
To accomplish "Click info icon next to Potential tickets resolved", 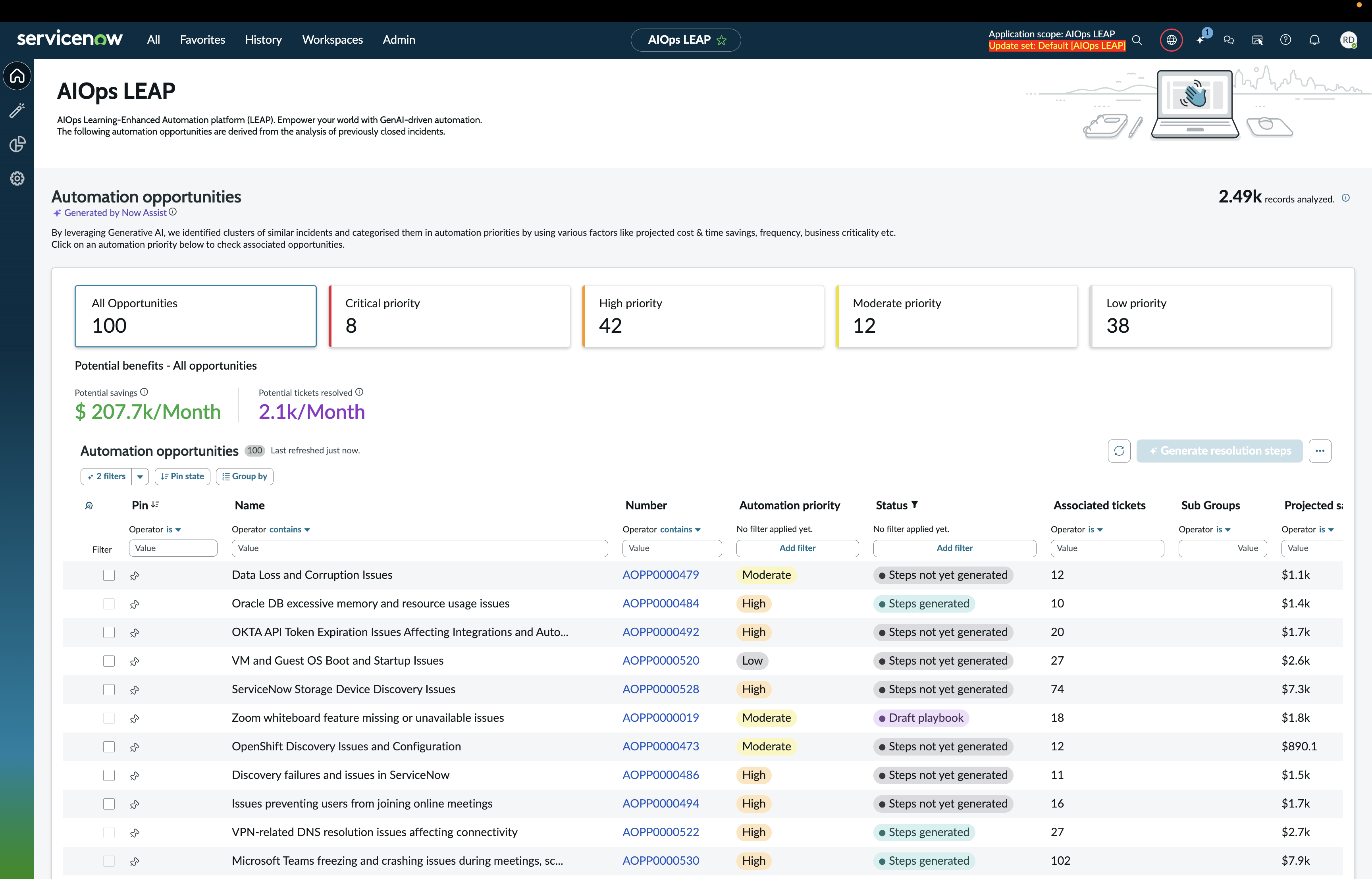I will tap(360, 392).
